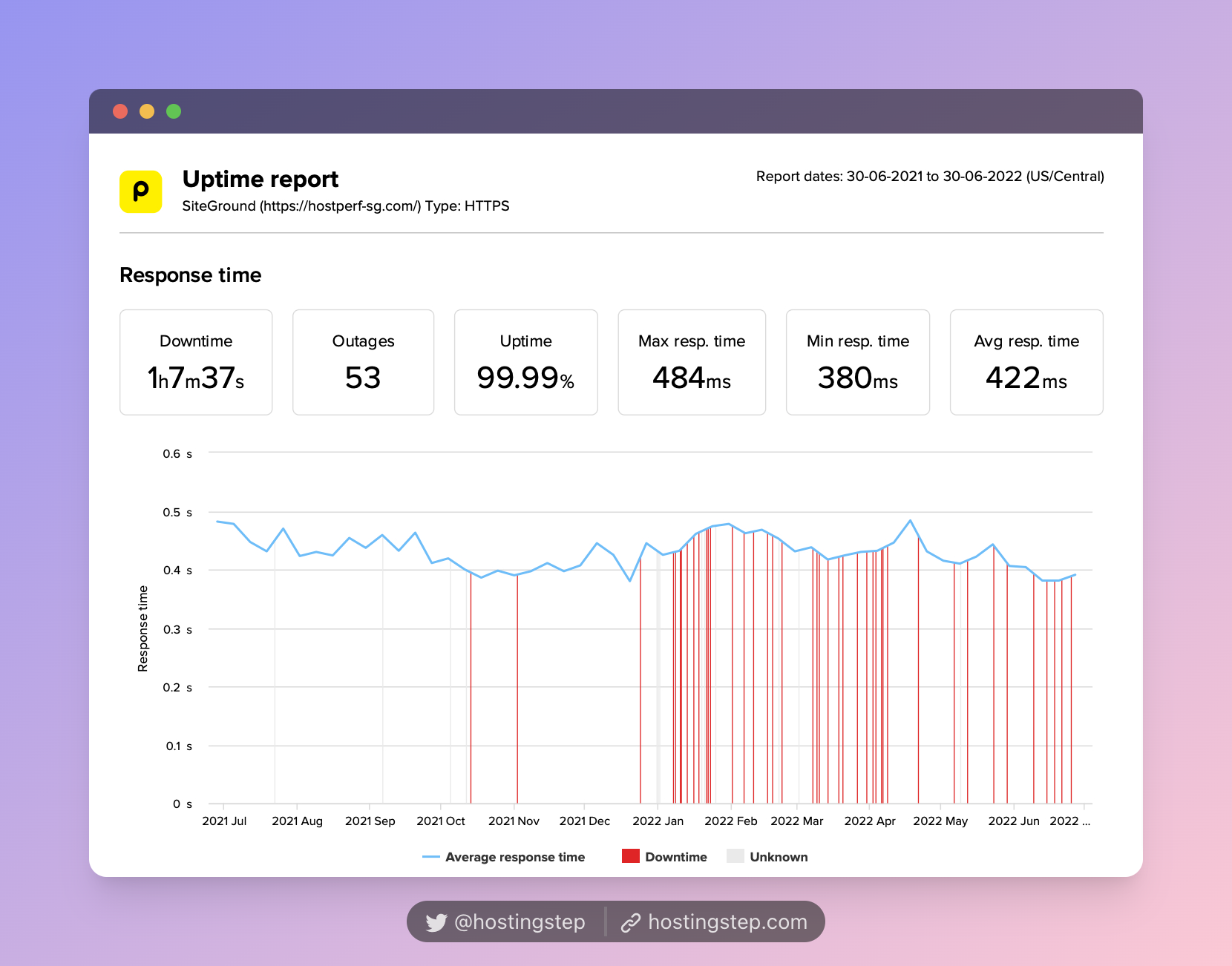This screenshot has height=966, width=1232.
Task: Open the hostingstep.com link
Action: click(727, 922)
